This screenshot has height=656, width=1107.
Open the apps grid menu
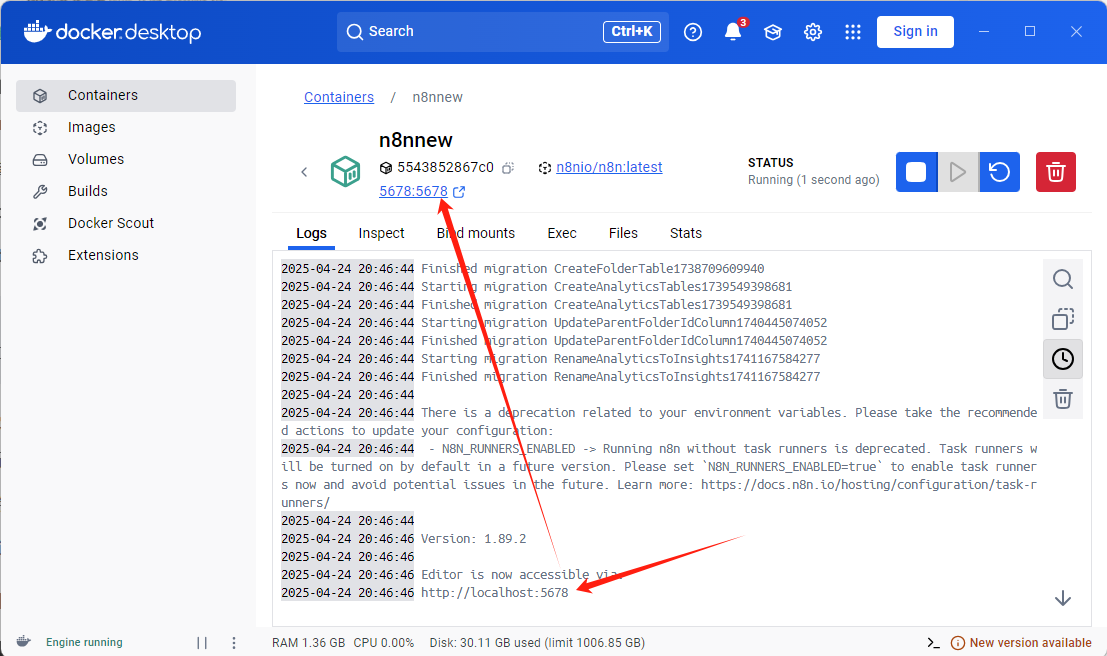[853, 32]
